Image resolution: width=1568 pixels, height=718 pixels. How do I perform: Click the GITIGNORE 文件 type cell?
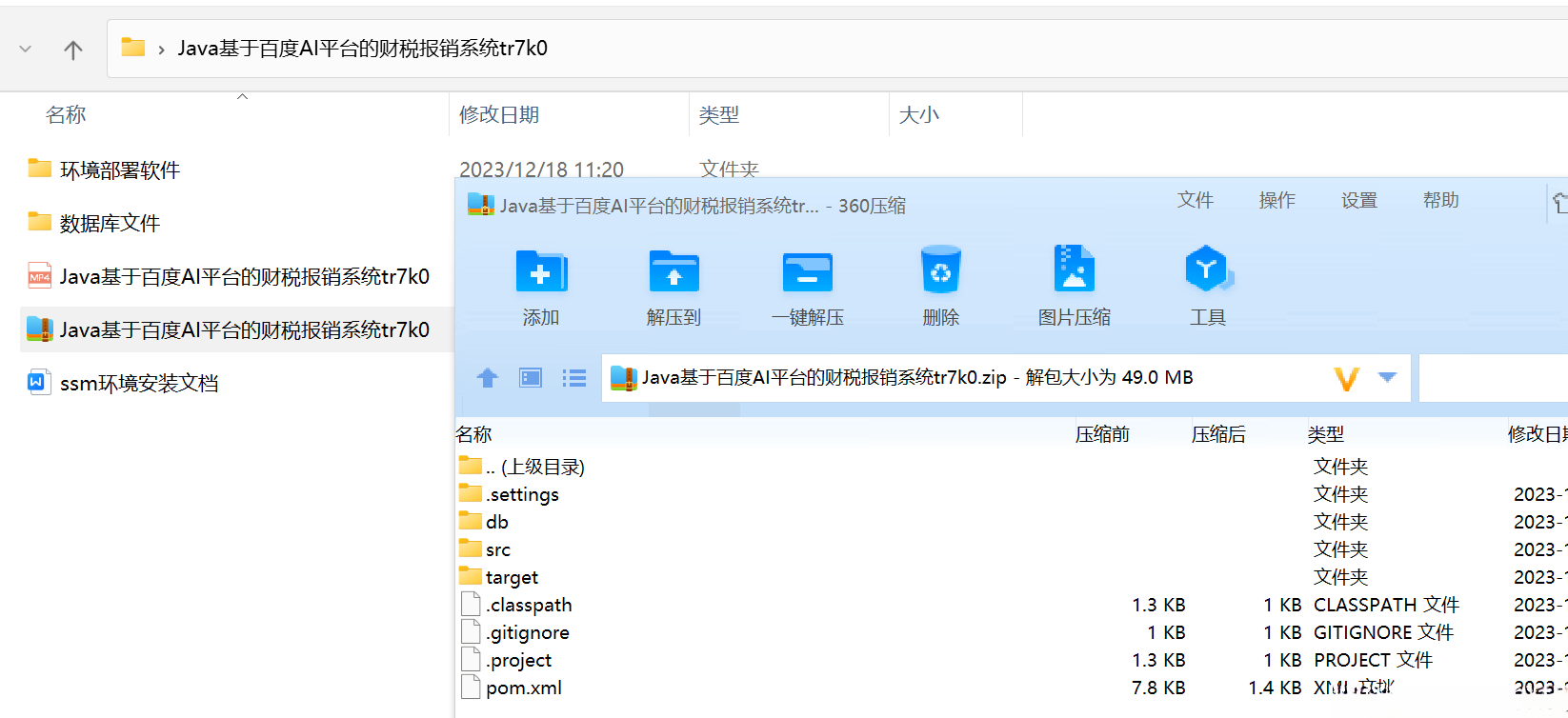tap(1383, 632)
